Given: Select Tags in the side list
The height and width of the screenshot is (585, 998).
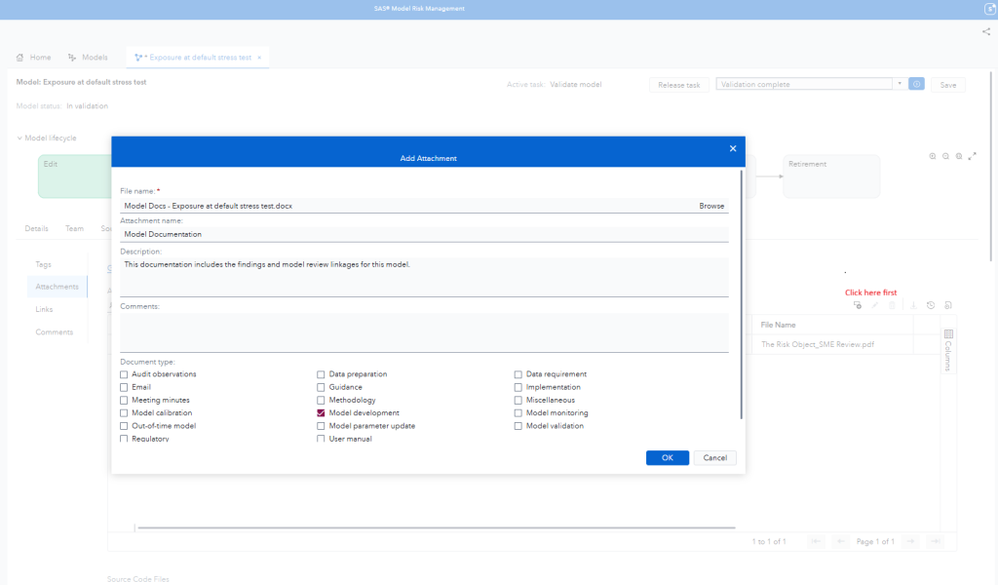Looking at the screenshot, I should [43, 264].
